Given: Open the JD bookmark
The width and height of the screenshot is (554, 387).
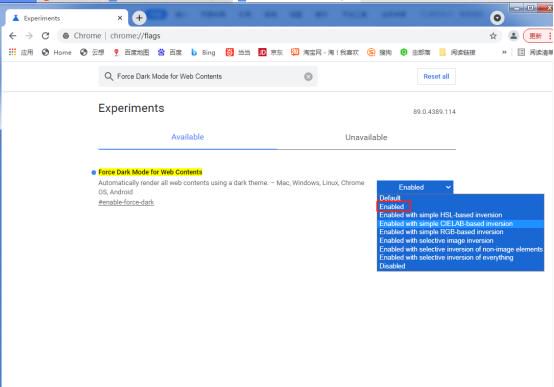Looking at the screenshot, I should coord(271,52).
